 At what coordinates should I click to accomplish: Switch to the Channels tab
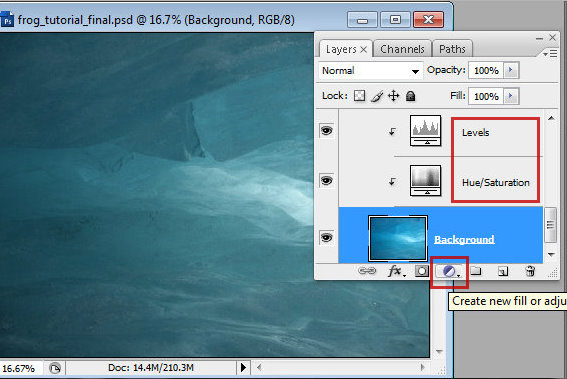click(402, 49)
